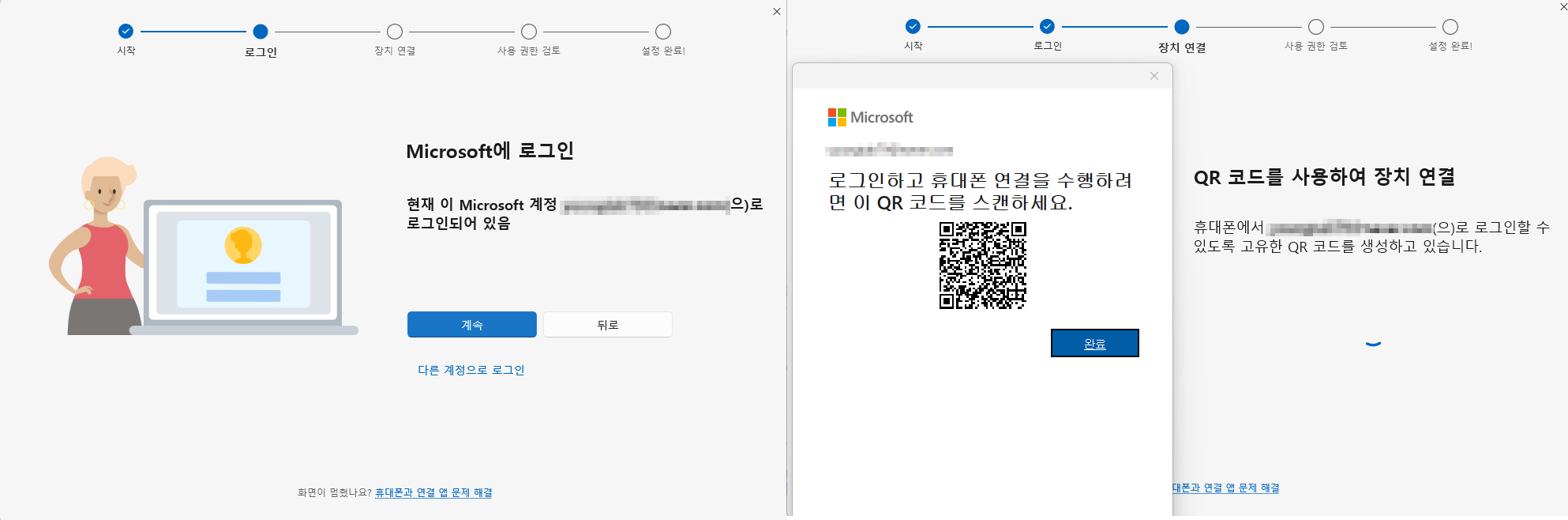Open 휴대폰과 연결 앱 문제 해결 link in left window
Image resolution: width=1568 pixels, height=520 pixels.
pos(433,492)
